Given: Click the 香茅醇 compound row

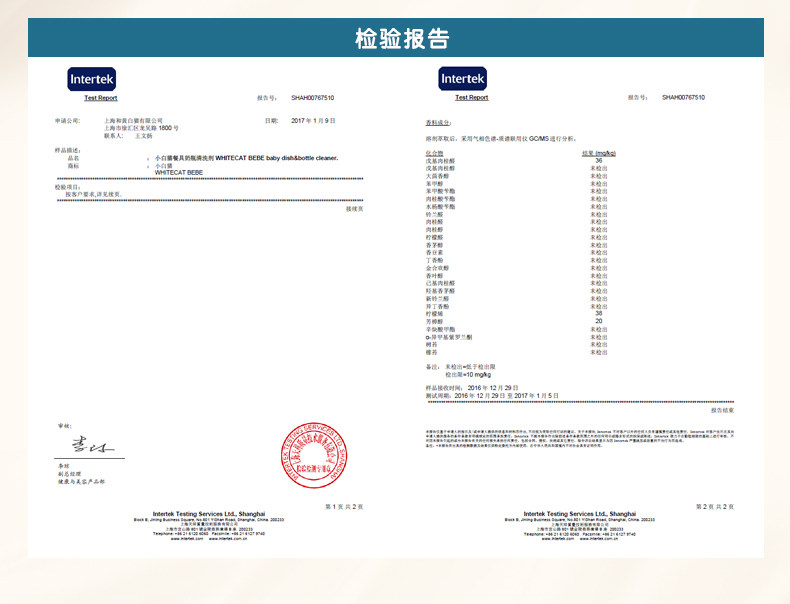Looking at the screenshot, I should click(516, 245).
